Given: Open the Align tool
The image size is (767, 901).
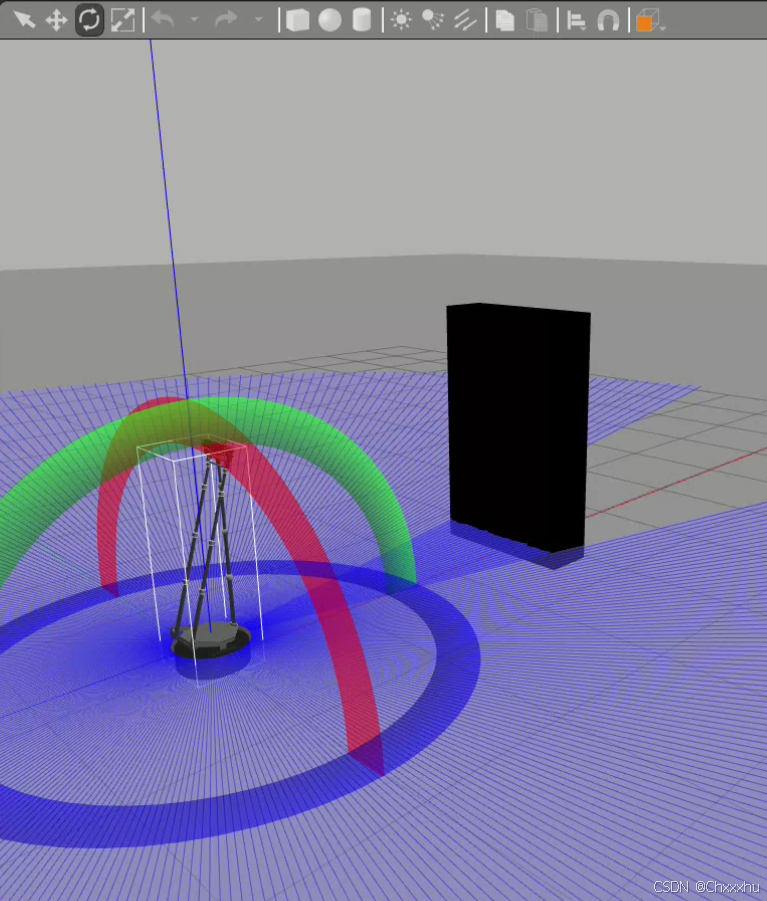Looking at the screenshot, I should (576, 21).
